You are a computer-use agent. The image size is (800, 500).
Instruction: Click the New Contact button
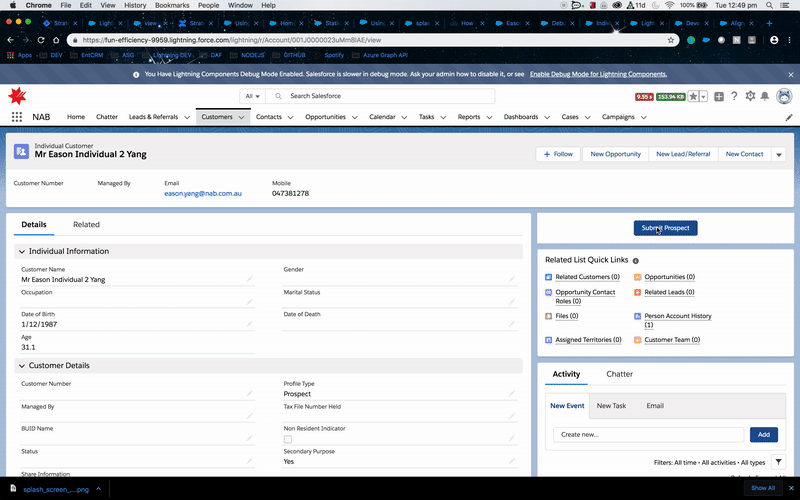pyautogui.click(x=744, y=154)
